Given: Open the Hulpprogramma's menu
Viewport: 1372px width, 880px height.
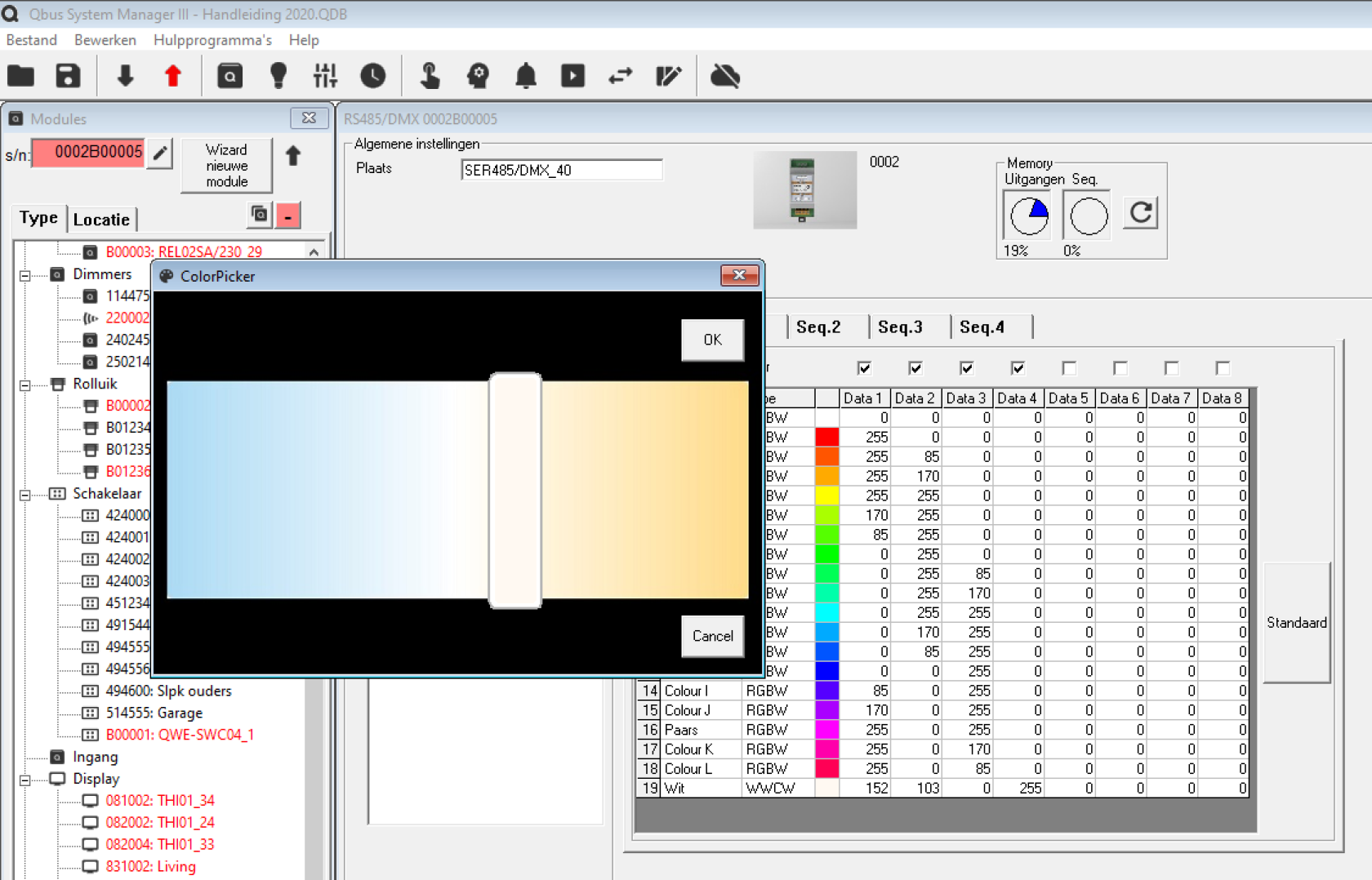Looking at the screenshot, I should coord(212,40).
